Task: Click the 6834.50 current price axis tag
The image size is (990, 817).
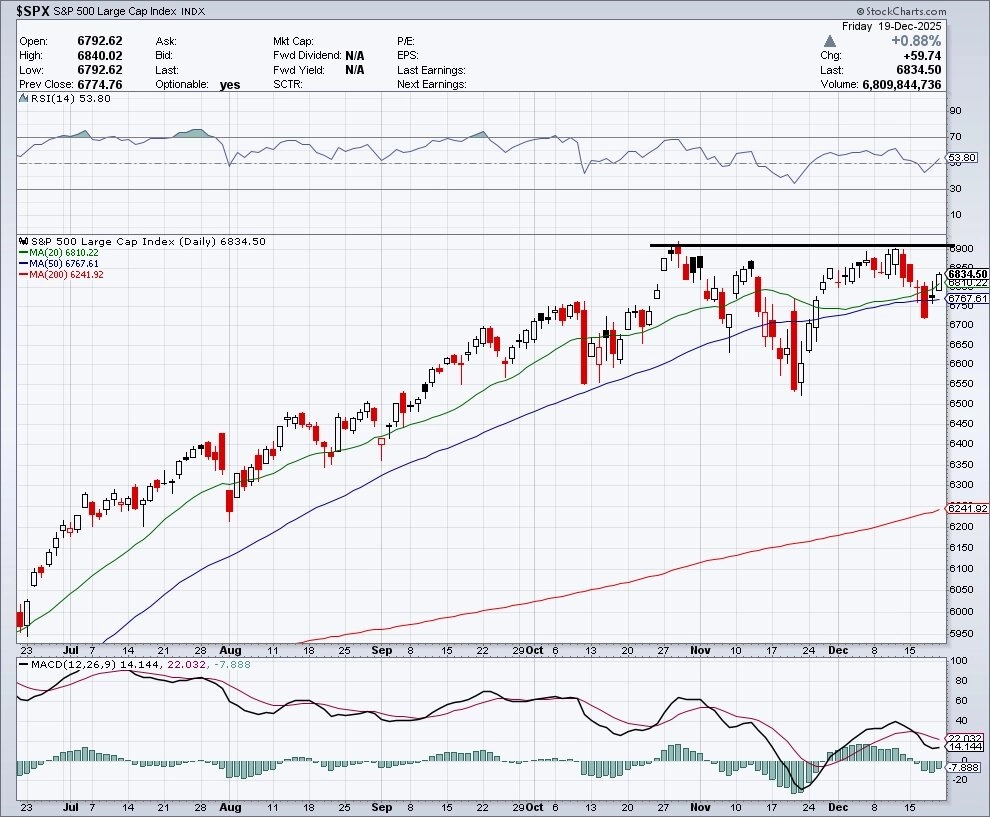Action: click(967, 273)
